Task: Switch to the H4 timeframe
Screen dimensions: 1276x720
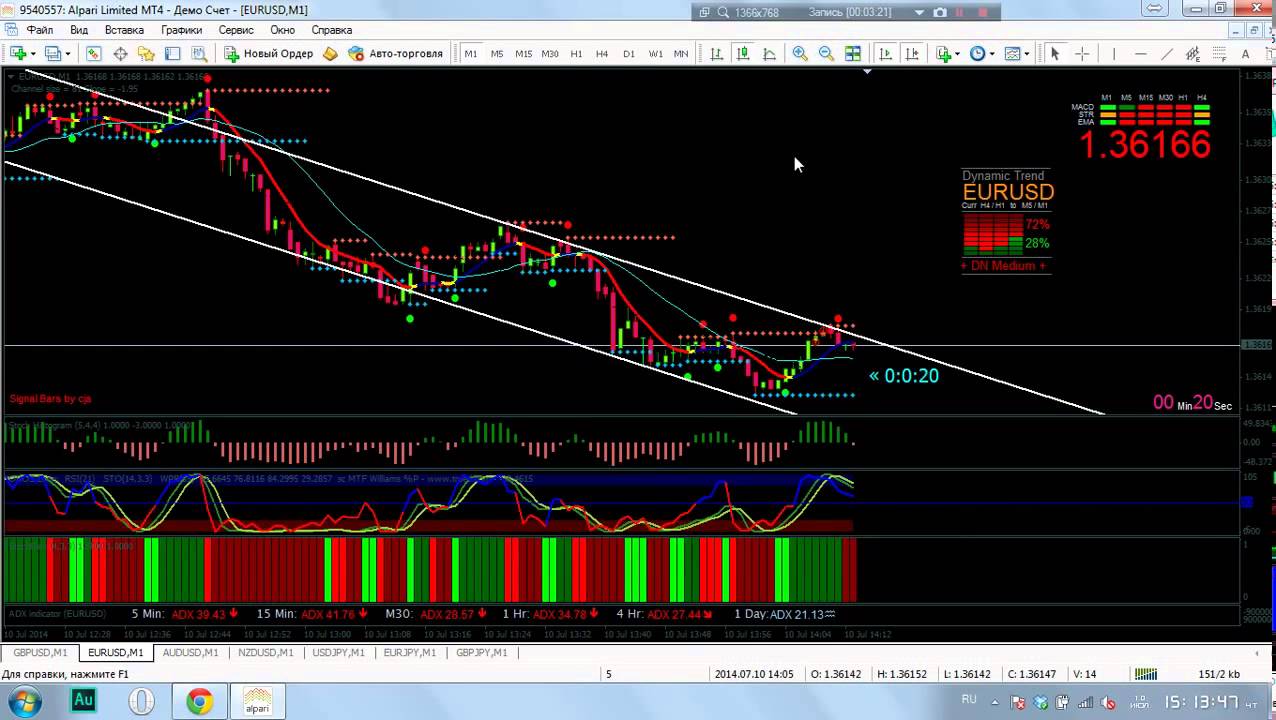Action: [x=602, y=53]
